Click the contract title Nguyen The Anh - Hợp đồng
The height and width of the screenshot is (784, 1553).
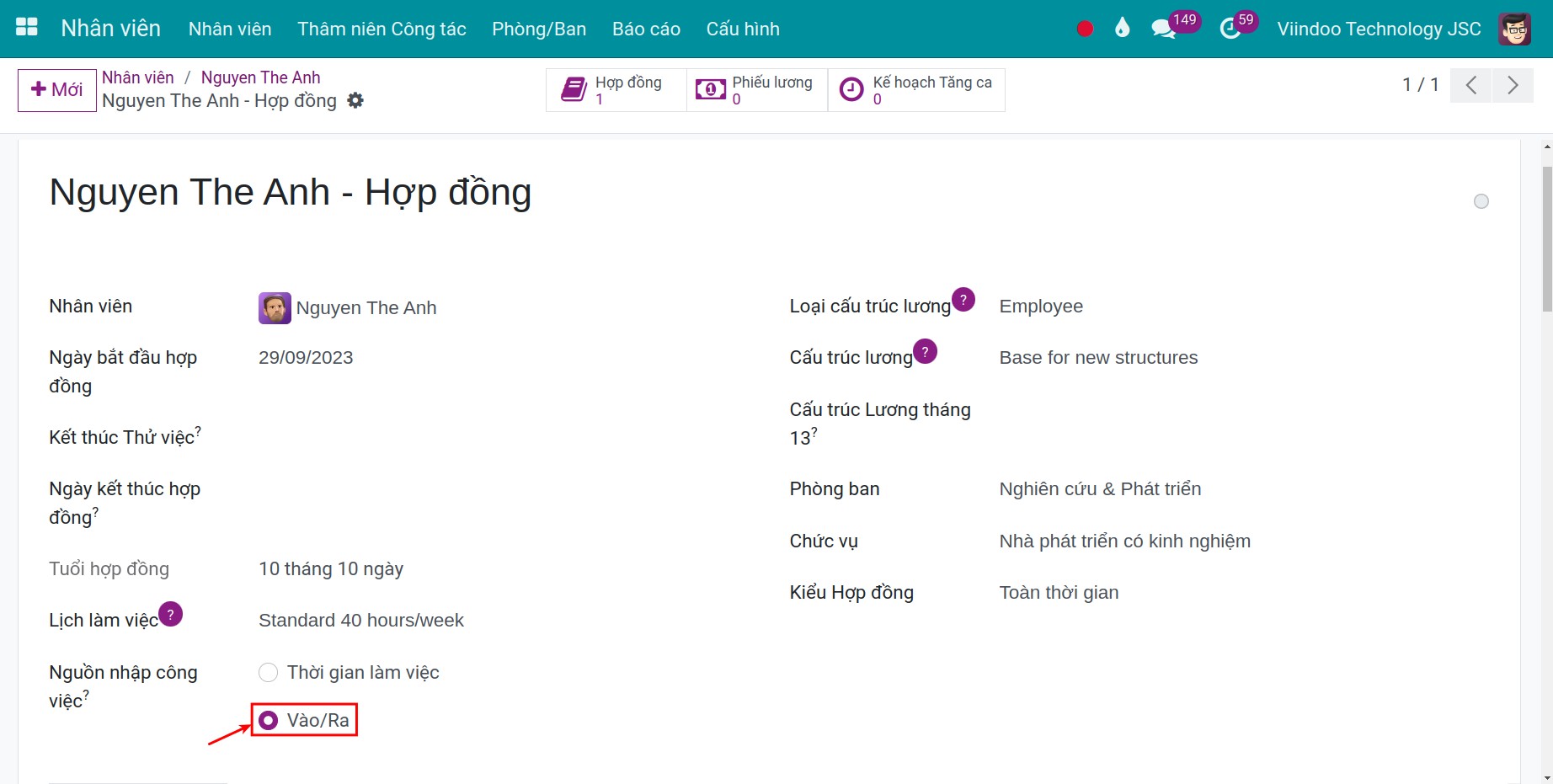click(x=291, y=193)
